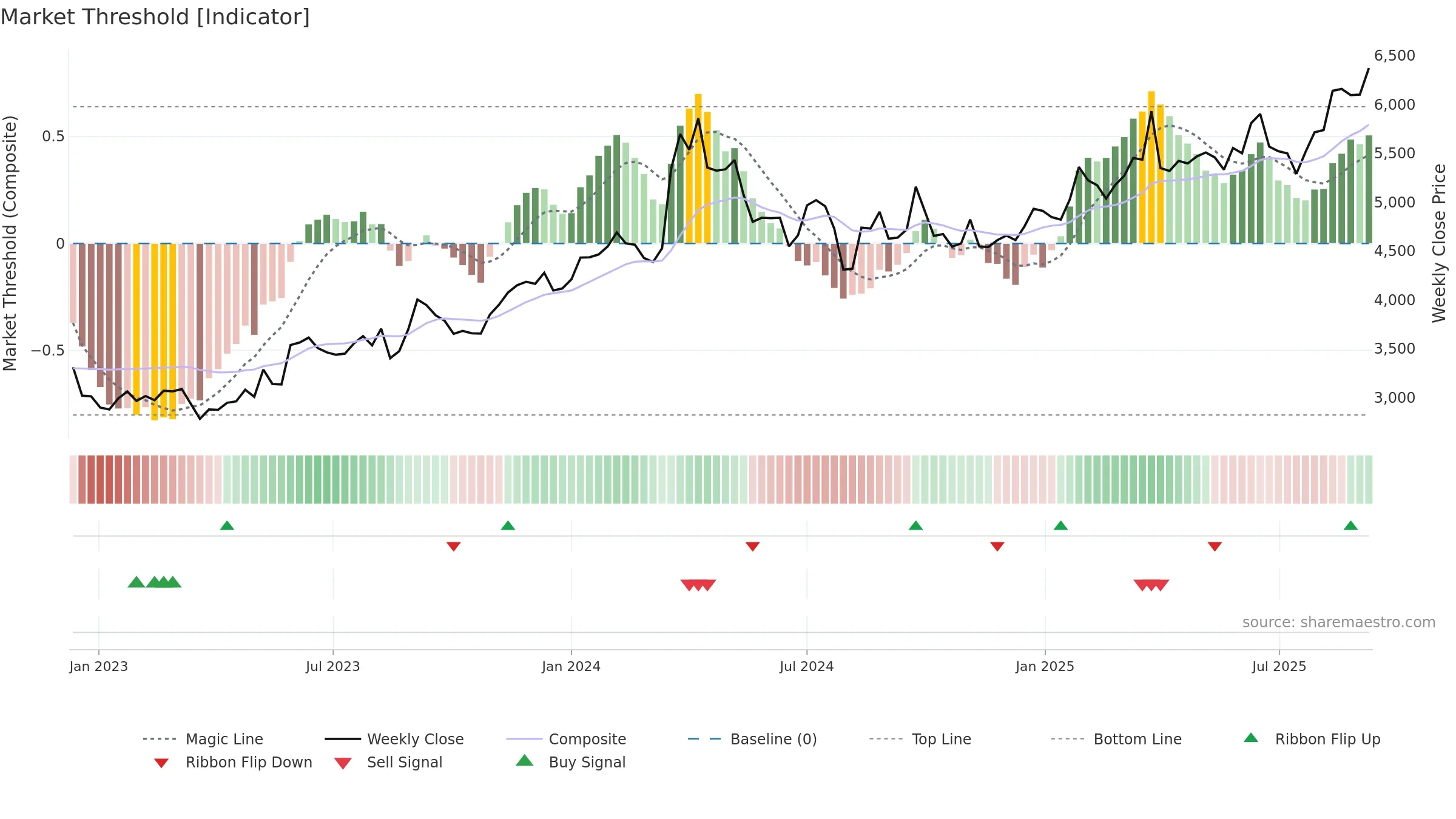This screenshot has height=819, width=1456.
Task: Click the Jul 2024 x-axis label
Action: (x=807, y=666)
